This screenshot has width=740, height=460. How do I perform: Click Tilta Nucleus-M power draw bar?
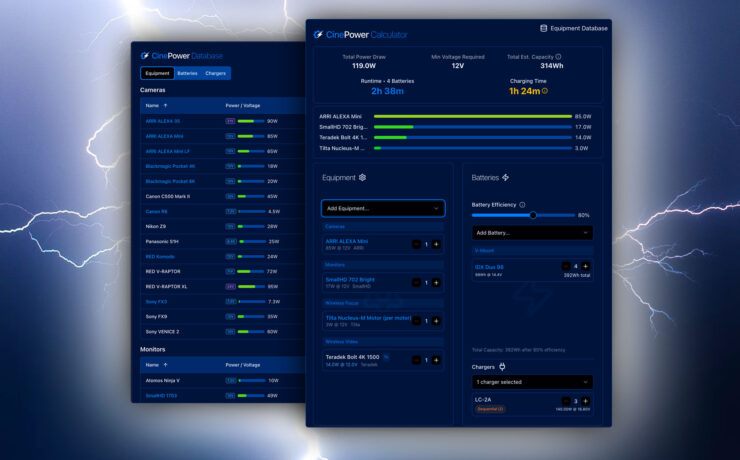(472, 148)
